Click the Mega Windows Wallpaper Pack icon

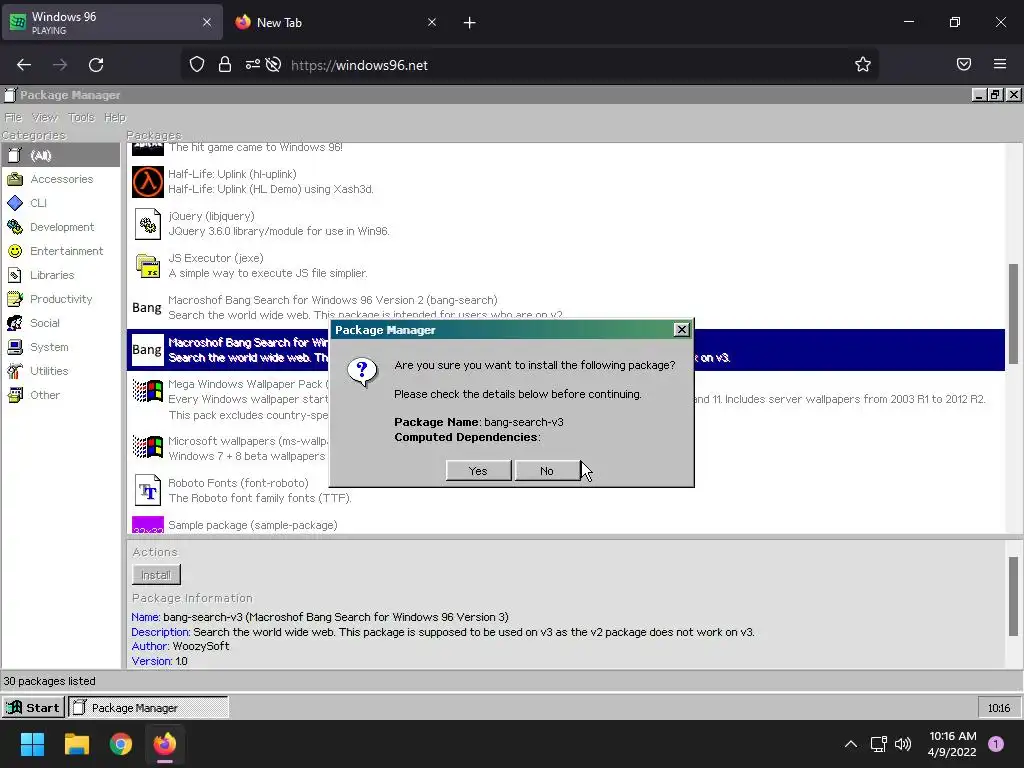(x=148, y=391)
